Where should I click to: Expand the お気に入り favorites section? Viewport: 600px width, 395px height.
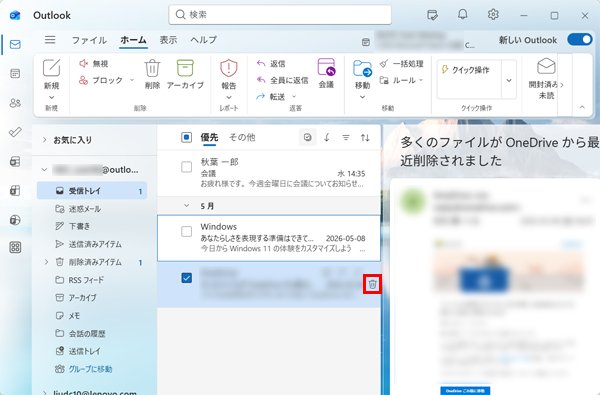pyautogui.click(x=44, y=140)
